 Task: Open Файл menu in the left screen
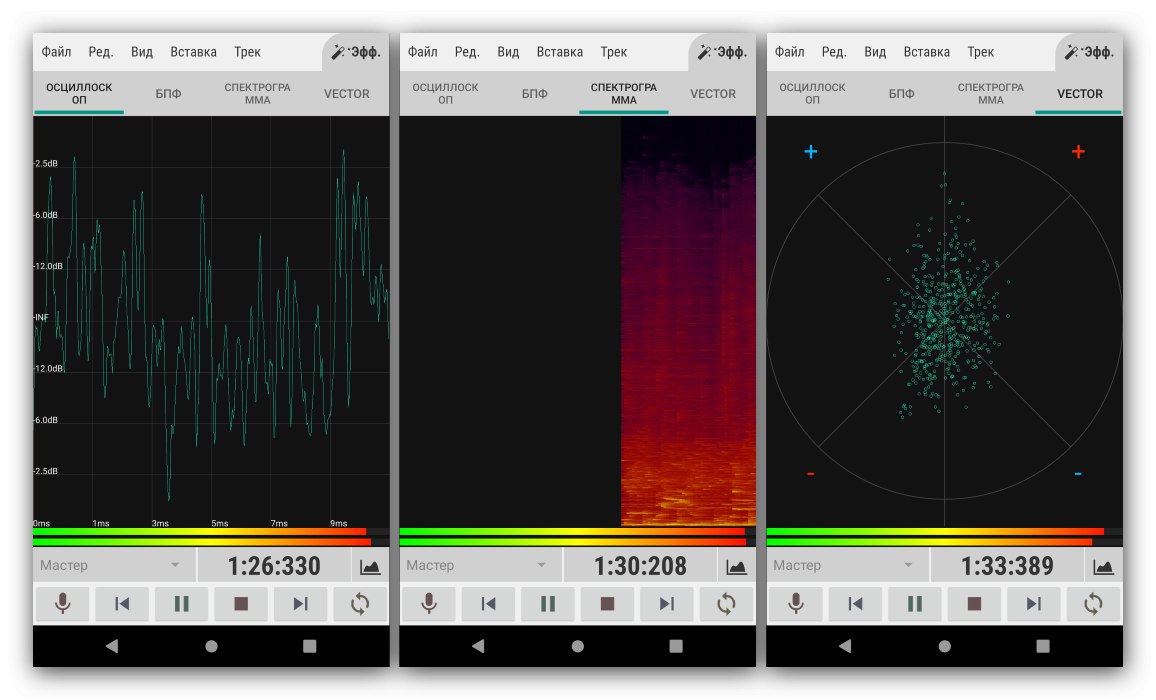click(x=56, y=52)
